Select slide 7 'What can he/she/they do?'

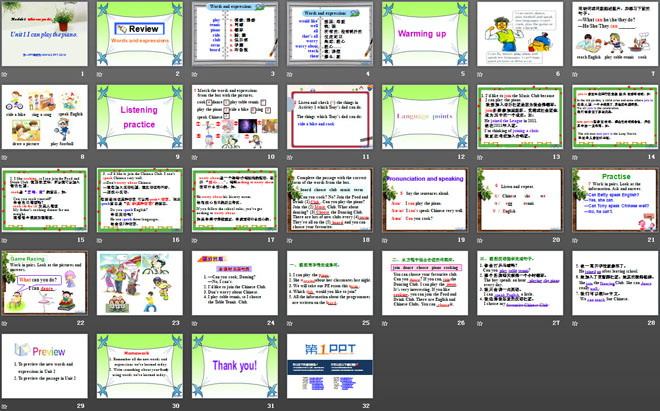[615, 34]
